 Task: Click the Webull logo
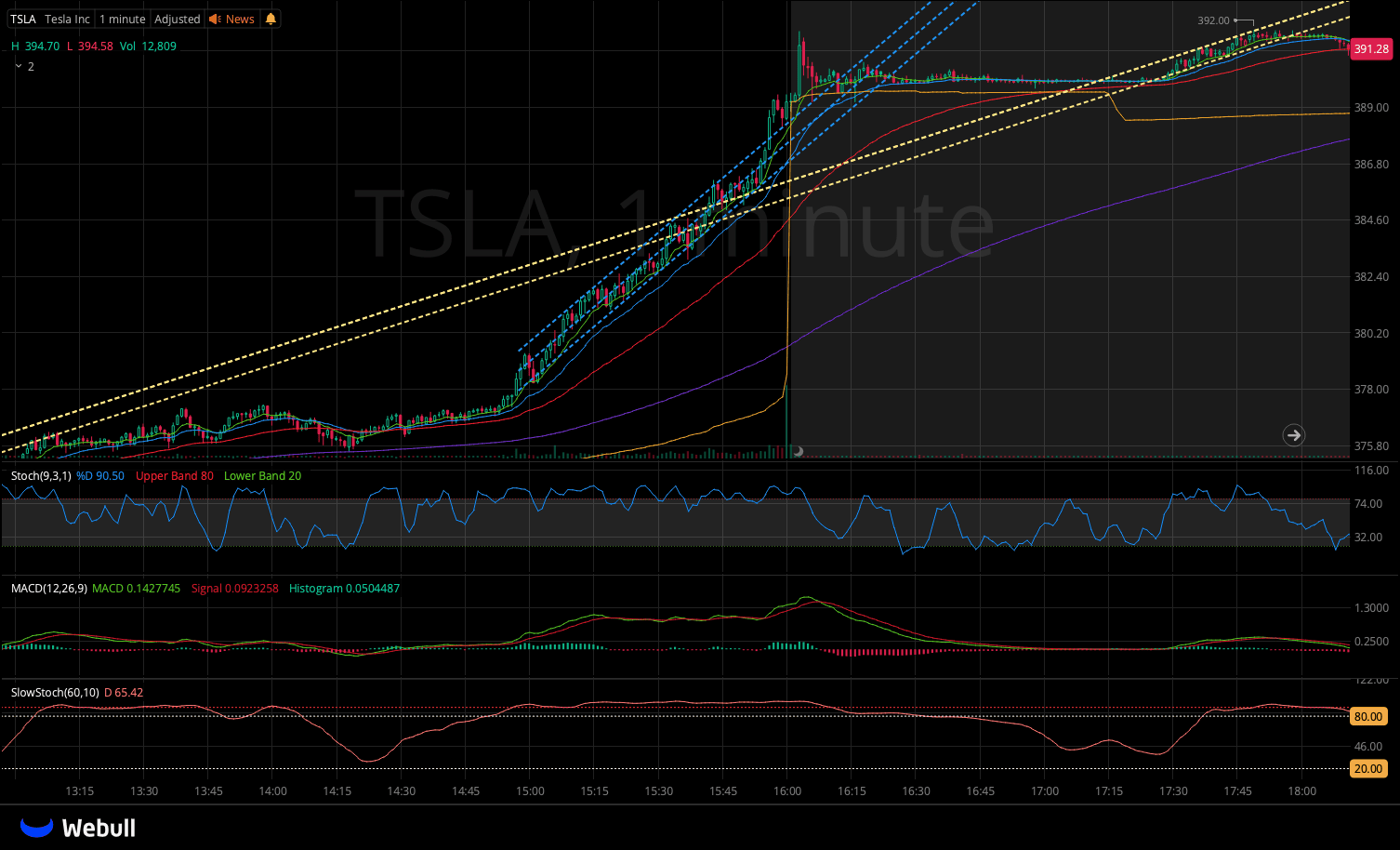click(78, 827)
